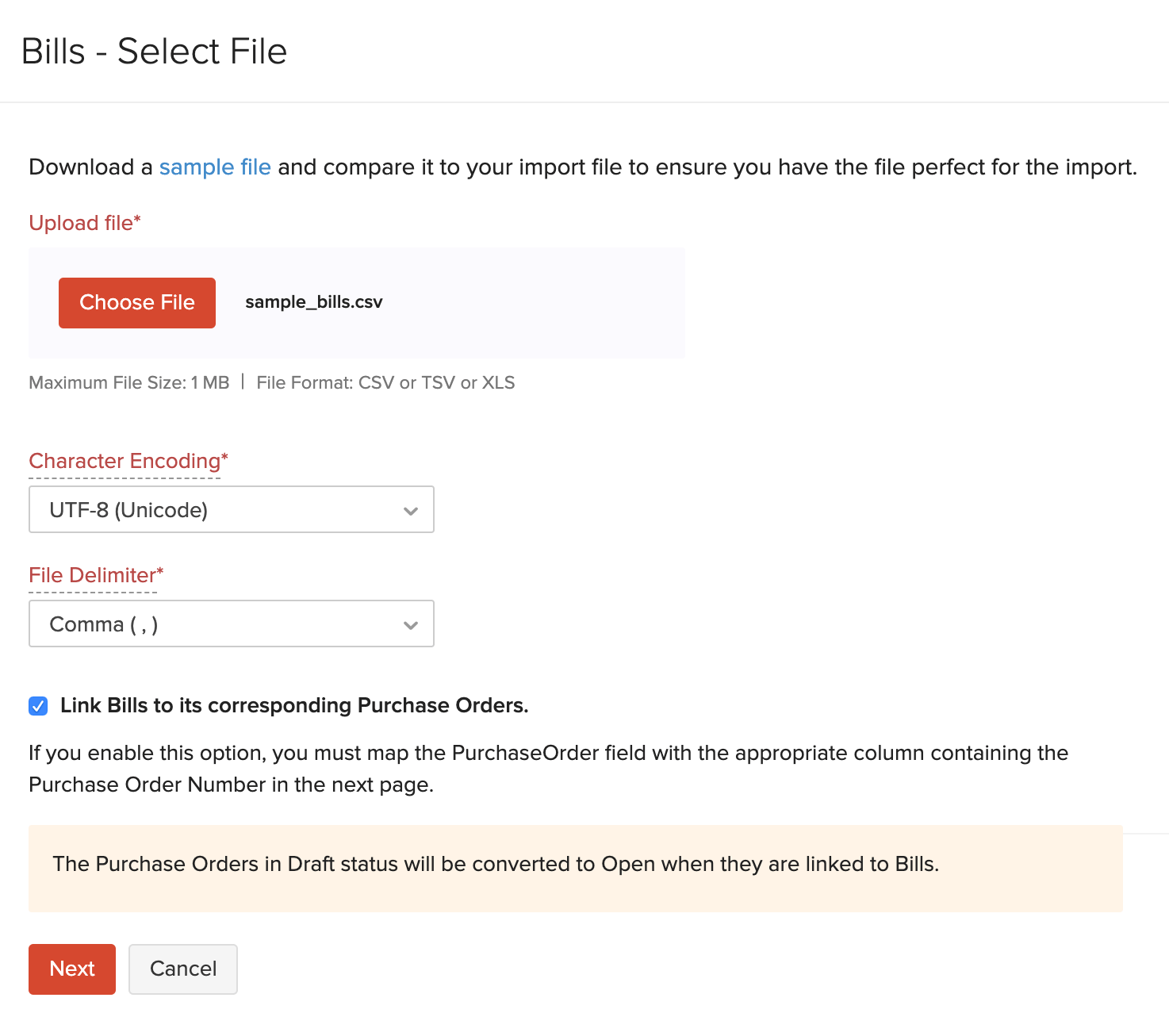The image size is (1169, 1036).
Task: Click the Next button
Action: pyautogui.click(x=71, y=969)
